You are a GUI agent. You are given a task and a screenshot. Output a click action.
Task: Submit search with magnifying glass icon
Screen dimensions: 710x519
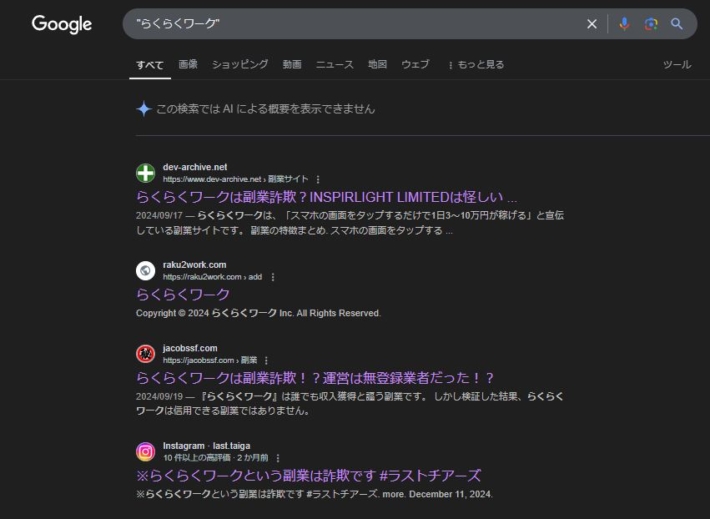(x=676, y=24)
